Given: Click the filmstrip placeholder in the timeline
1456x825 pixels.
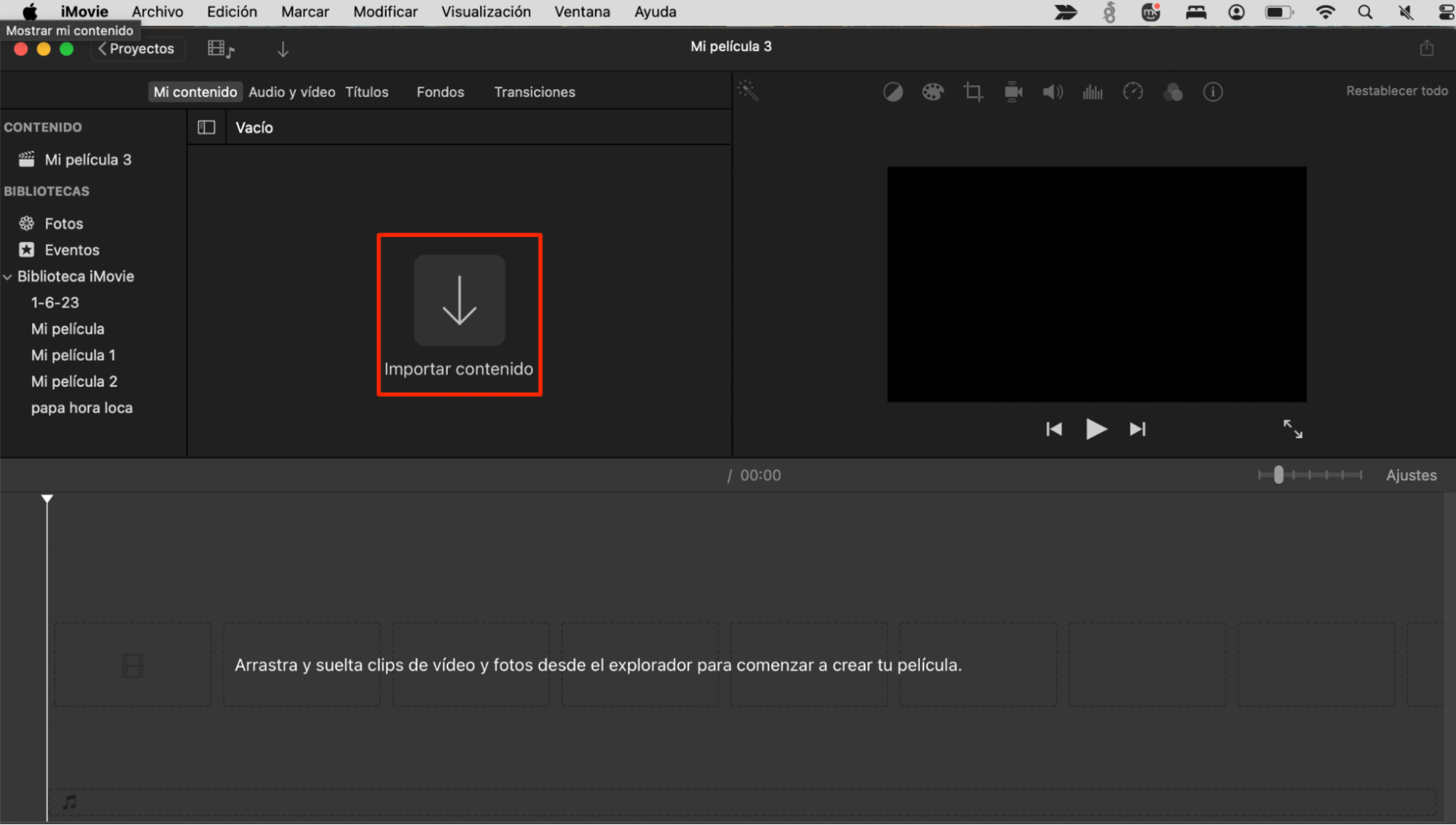Looking at the screenshot, I should point(133,665).
